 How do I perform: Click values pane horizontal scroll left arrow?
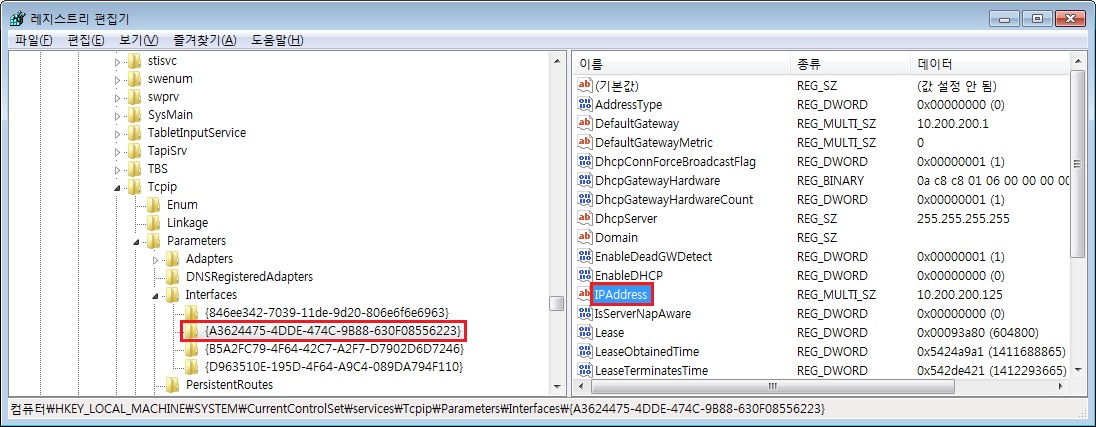coord(580,385)
